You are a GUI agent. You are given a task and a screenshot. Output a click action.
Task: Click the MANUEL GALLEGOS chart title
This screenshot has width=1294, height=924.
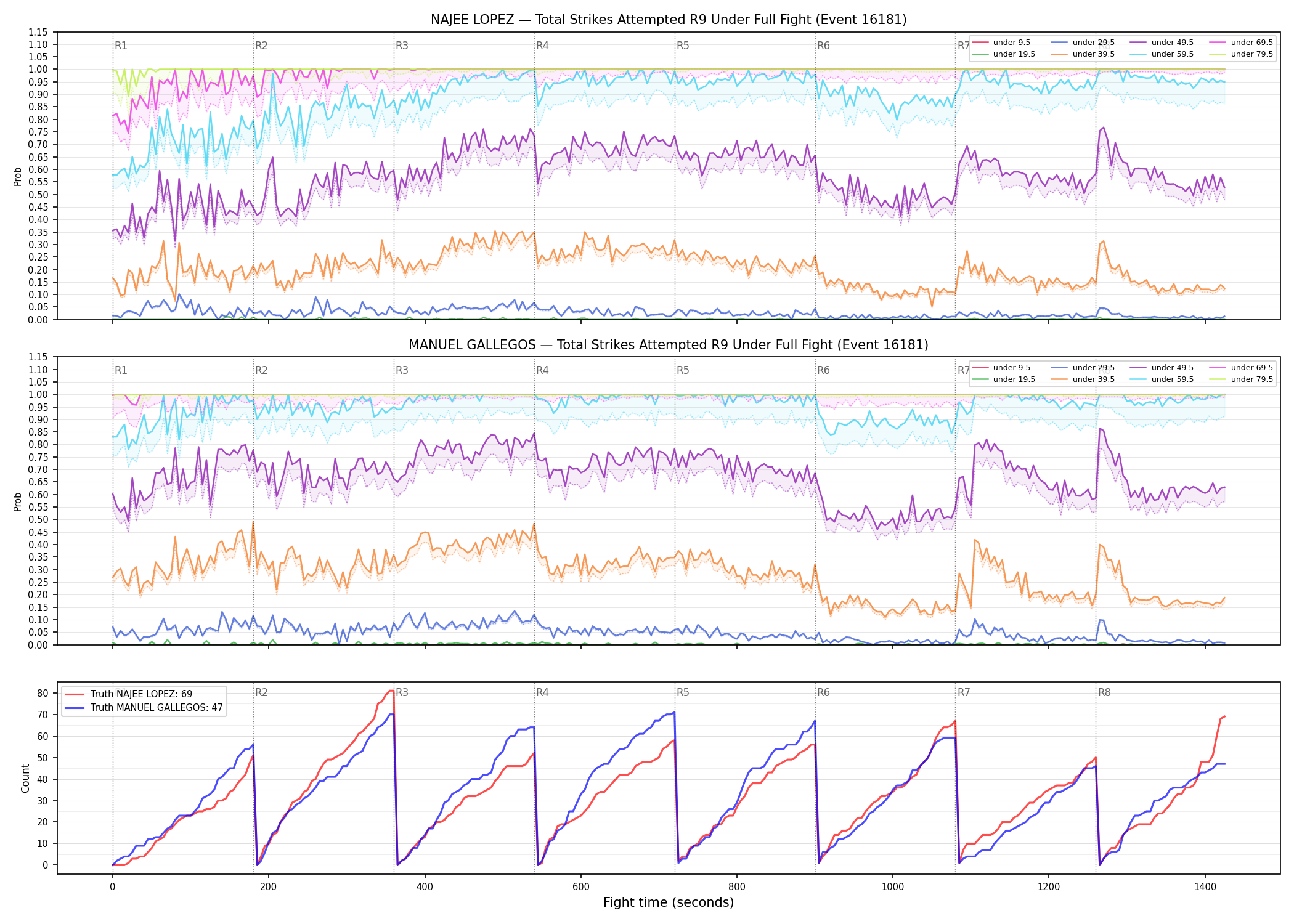(x=669, y=345)
